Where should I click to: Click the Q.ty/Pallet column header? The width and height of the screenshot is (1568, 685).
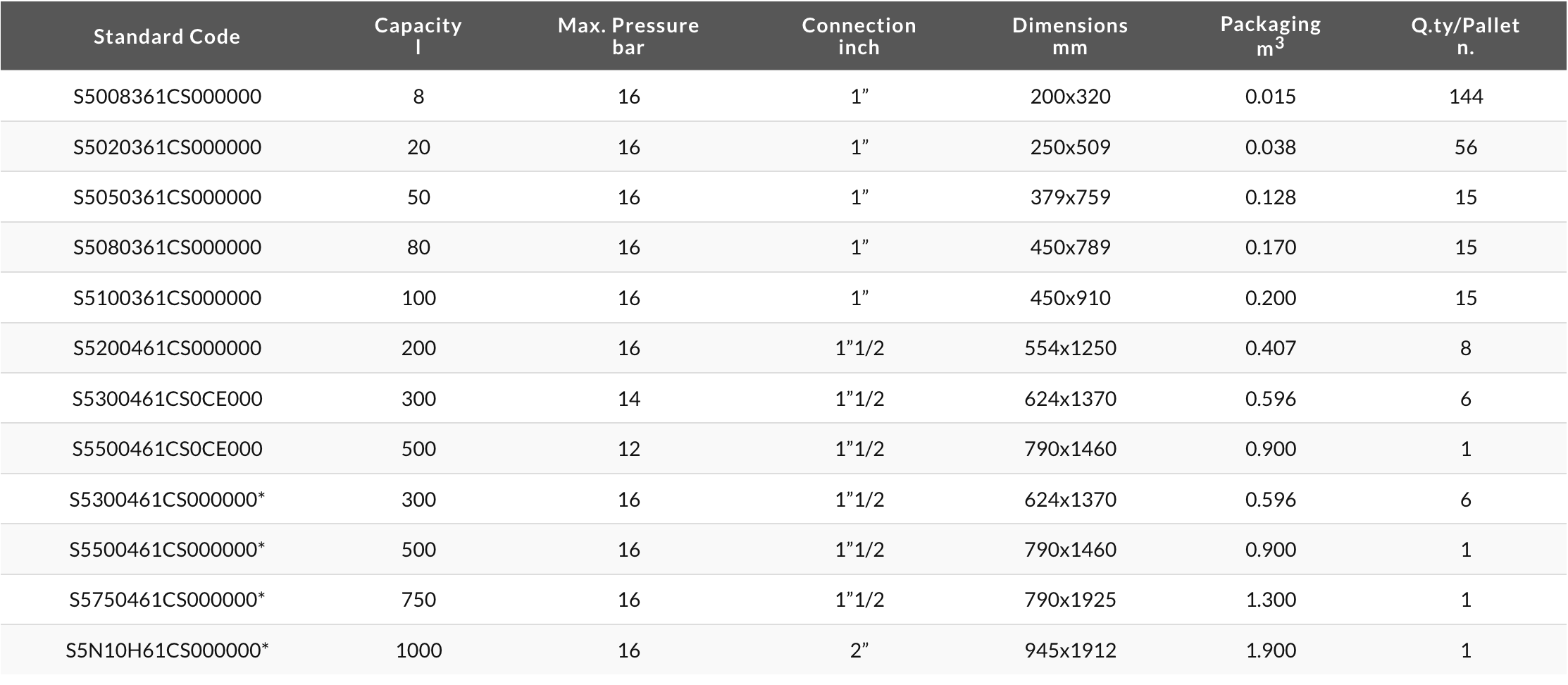tap(1465, 36)
